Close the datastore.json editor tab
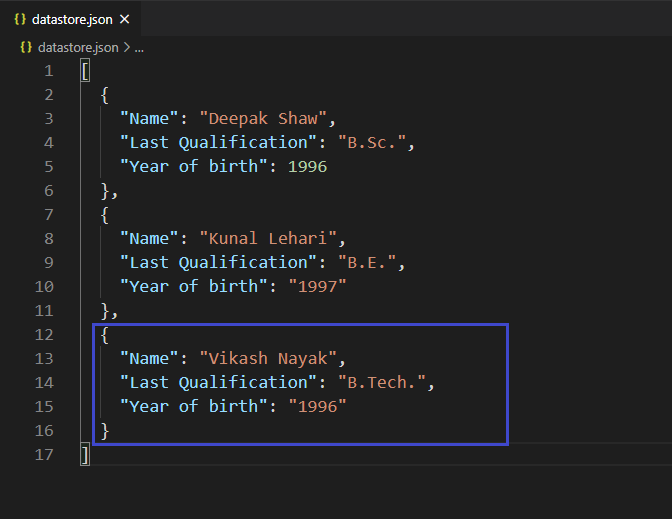Viewport: 672px width, 519px height. [123, 19]
